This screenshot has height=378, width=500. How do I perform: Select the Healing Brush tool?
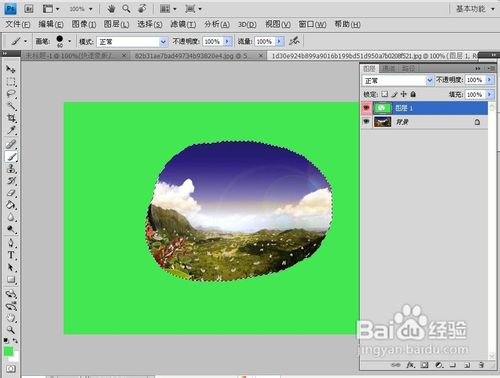11,144
